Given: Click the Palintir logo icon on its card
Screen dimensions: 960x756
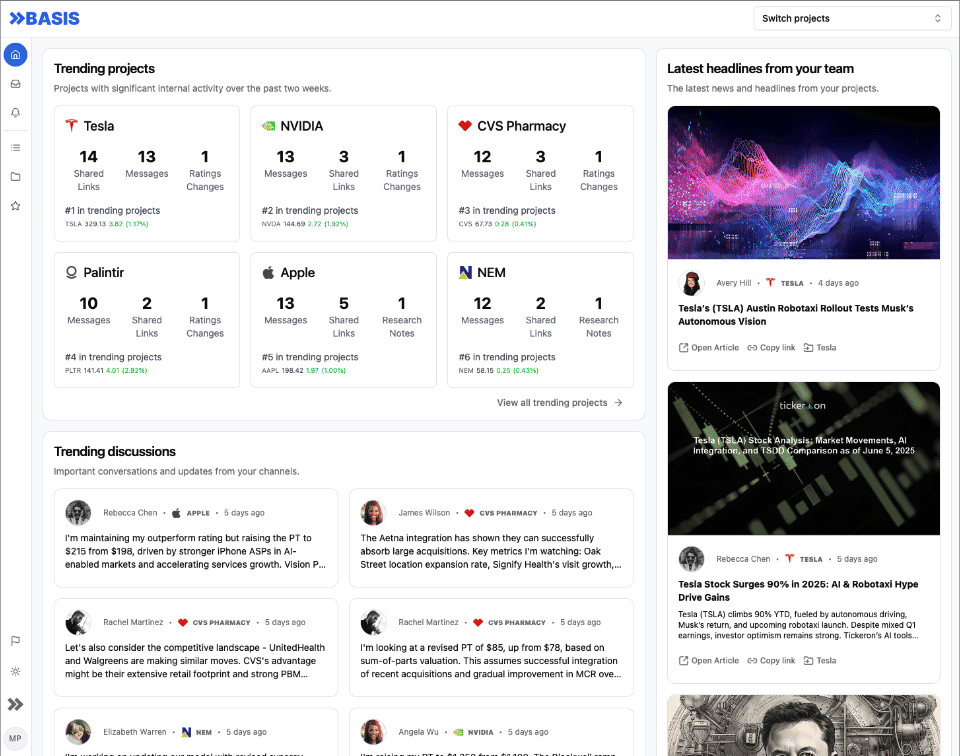Looking at the screenshot, I should click(72, 272).
